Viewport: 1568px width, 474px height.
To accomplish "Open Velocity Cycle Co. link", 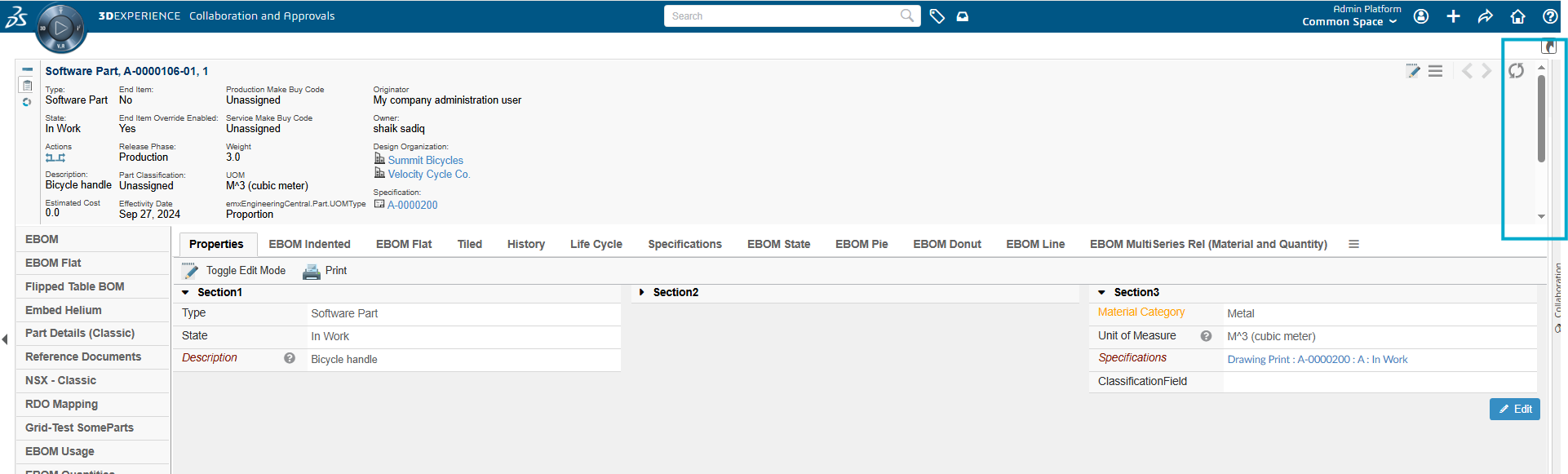I will [x=429, y=175].
